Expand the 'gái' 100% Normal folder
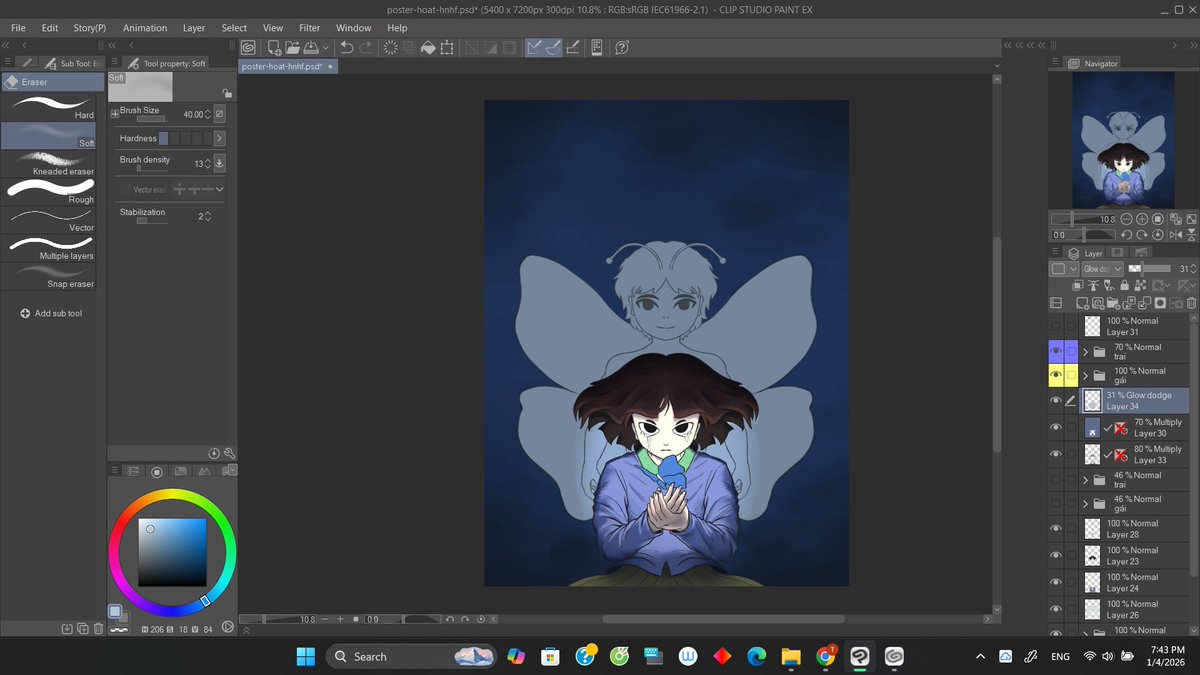 (1086, 376)
